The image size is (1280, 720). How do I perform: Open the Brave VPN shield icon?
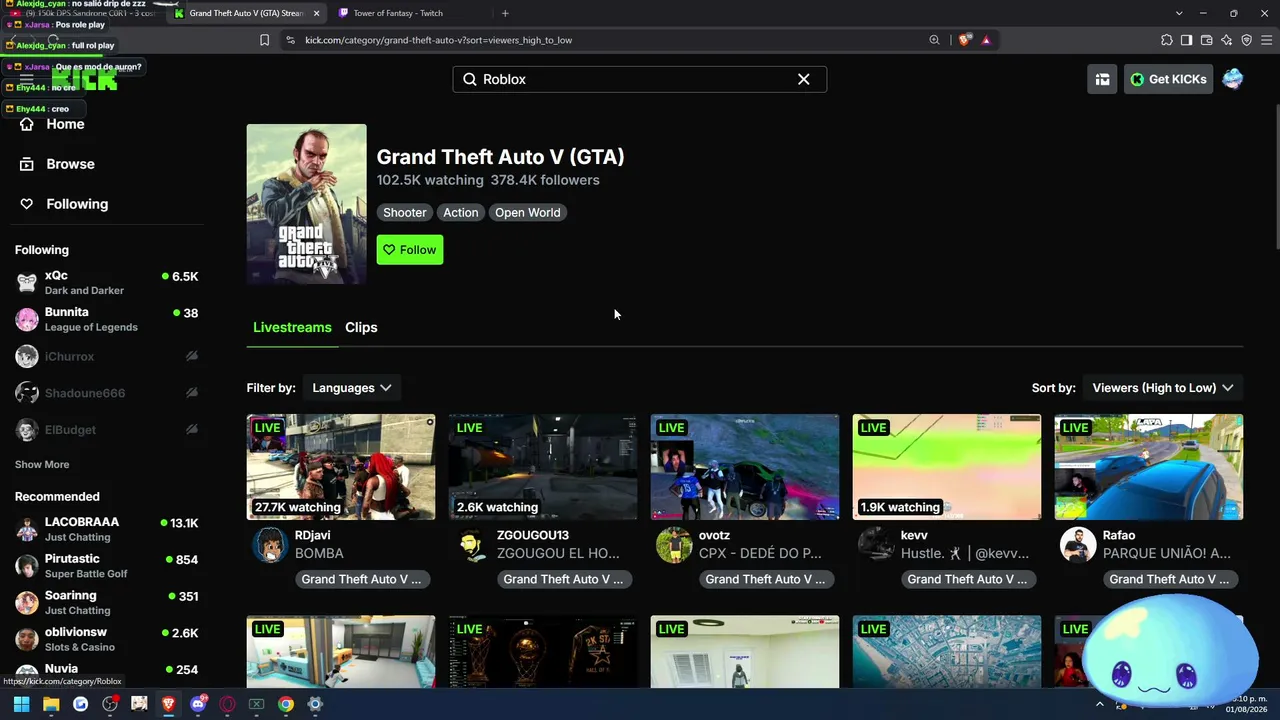[x=1246, y=40]
